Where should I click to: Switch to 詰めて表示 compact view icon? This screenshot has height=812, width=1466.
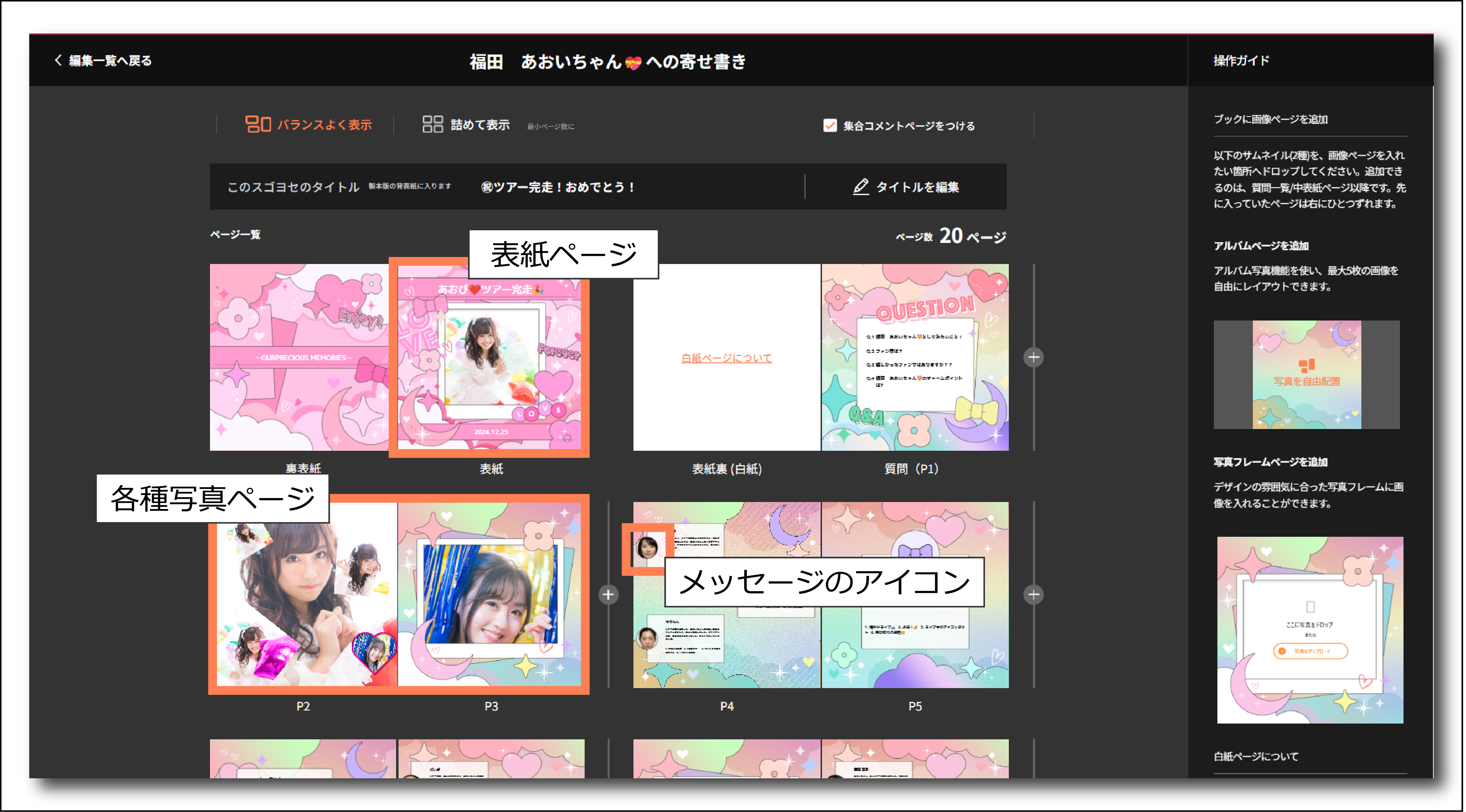433,124
